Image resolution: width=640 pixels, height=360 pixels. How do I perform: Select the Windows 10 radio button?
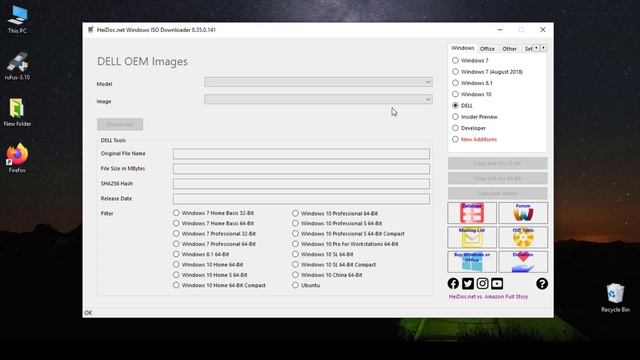[x=455, y=94]
